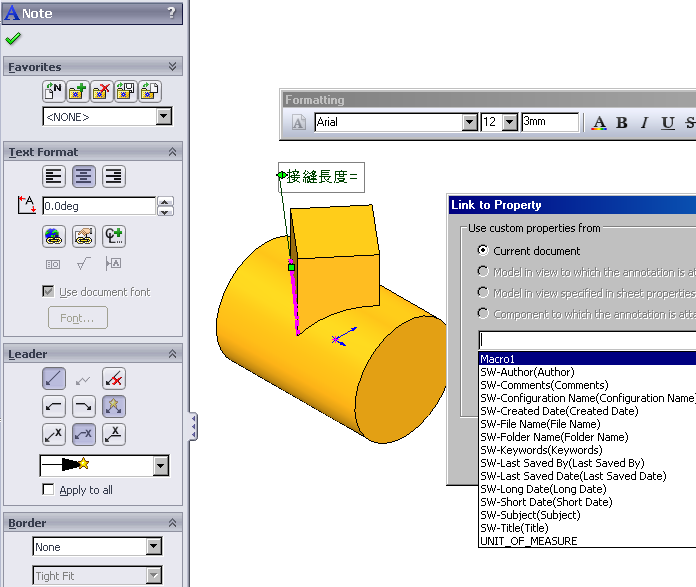Viewport: 696px width, 587px height.
Task: Click property name input field in dialog
Action: point(587,340)
